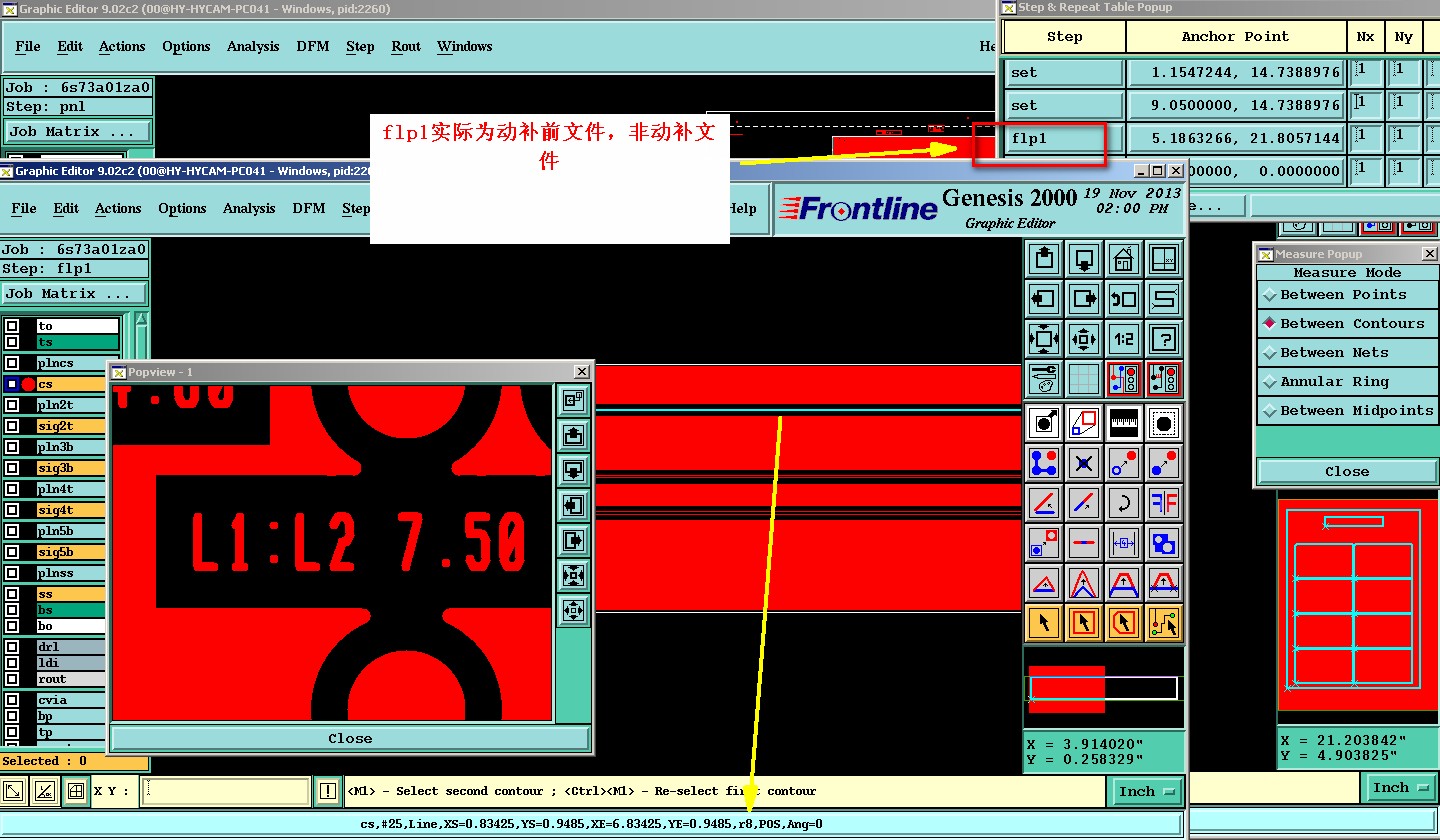The image size is (1440, 840).
Task: Click Help menu in flp1 editor
Action: tap(743, 208)
